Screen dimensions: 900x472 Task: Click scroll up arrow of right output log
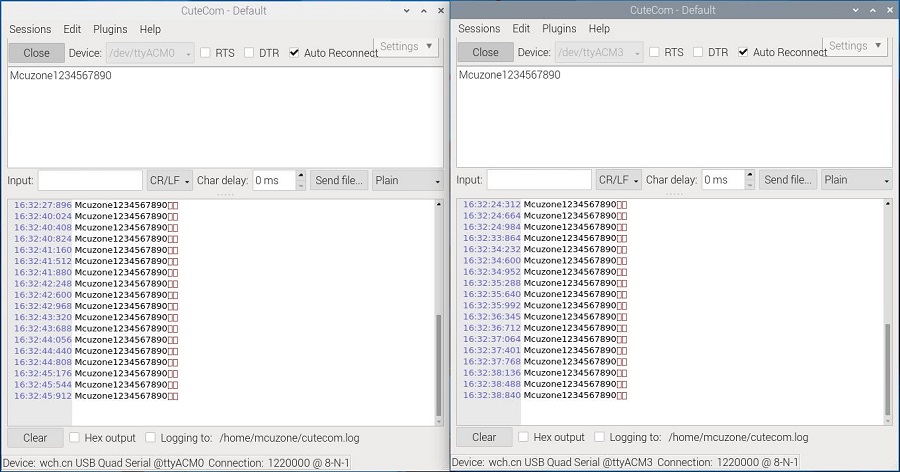887,203
